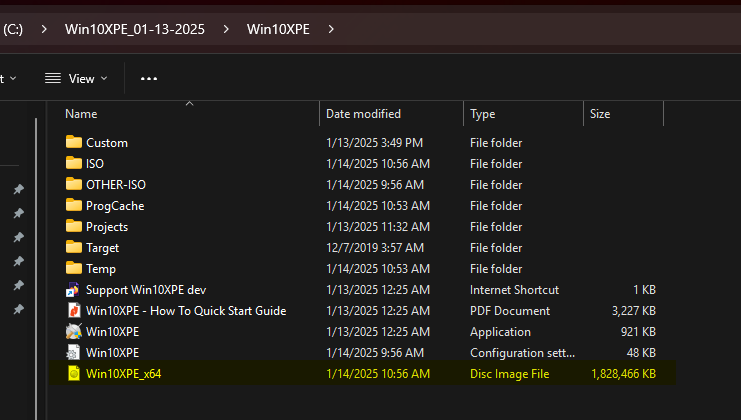741x420 pixels.
Task: Navigate to Win10XPE_01-13-2025 in breadcrumb
Action: point(135,29)
